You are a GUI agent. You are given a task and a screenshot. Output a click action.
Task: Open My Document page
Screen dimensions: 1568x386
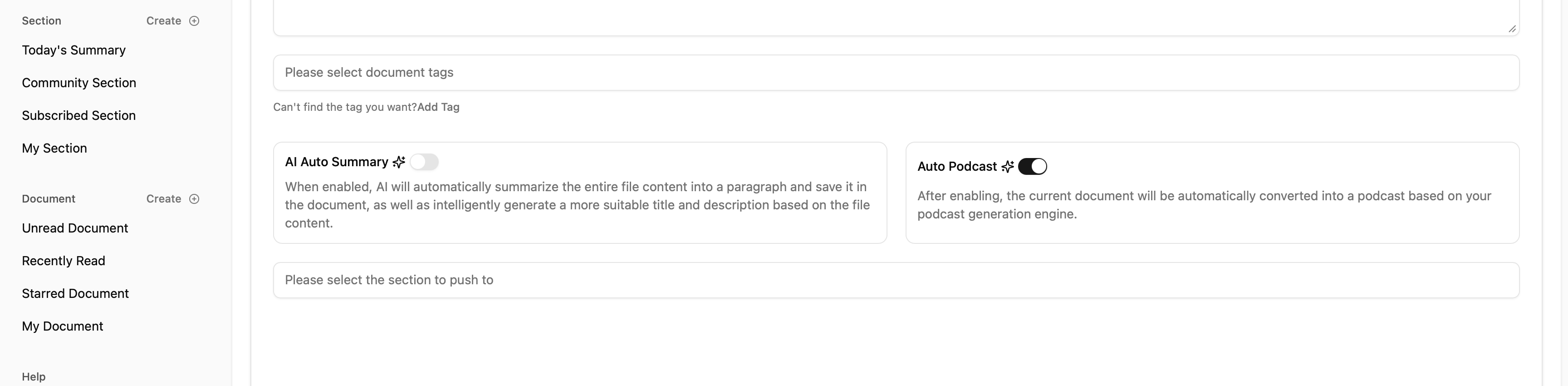tap(63, 327)
